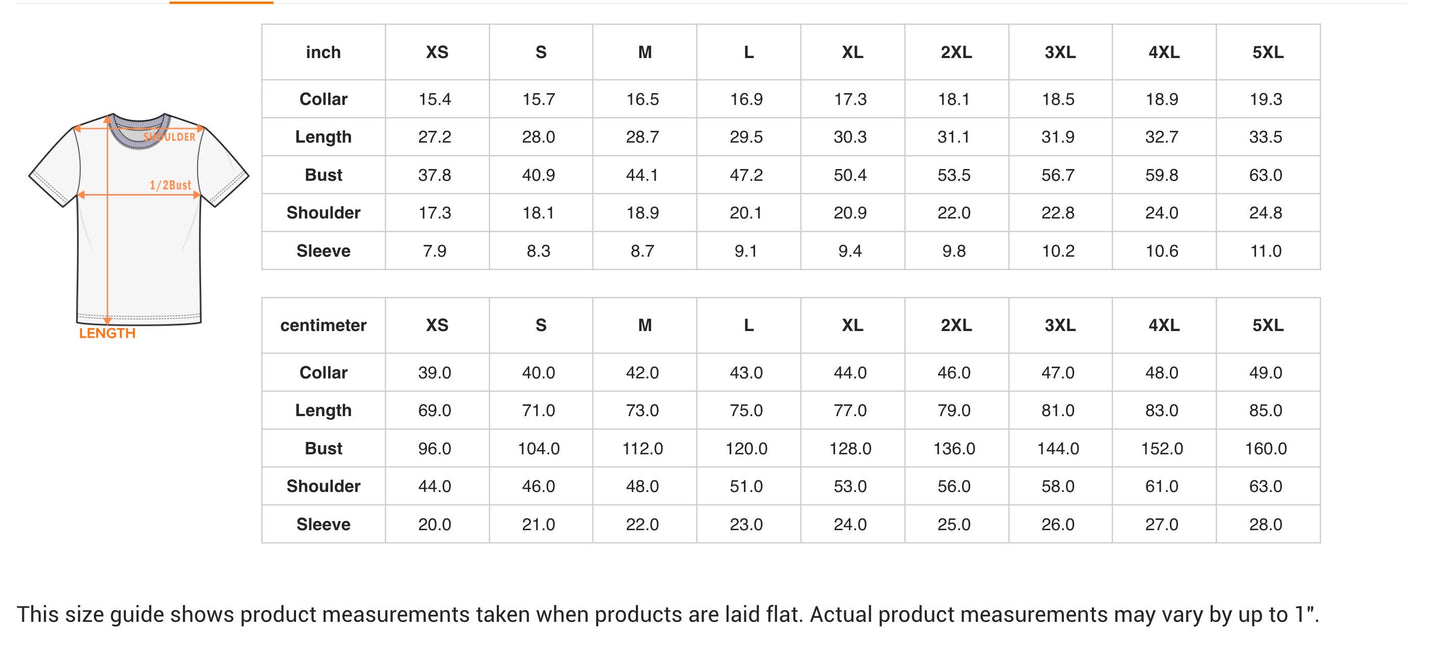
Task: Select the Bust row label in the inch table
Action: tap(323, 175)
